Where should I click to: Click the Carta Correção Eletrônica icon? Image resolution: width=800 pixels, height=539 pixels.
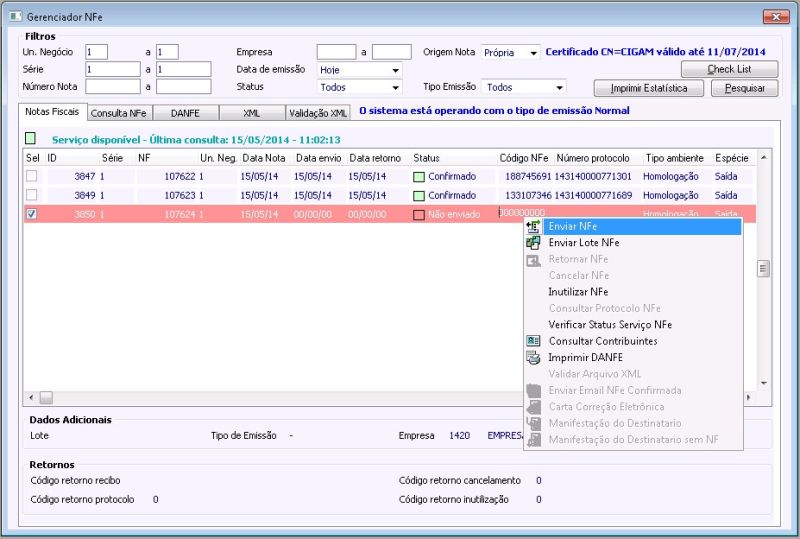coord(533,407)
